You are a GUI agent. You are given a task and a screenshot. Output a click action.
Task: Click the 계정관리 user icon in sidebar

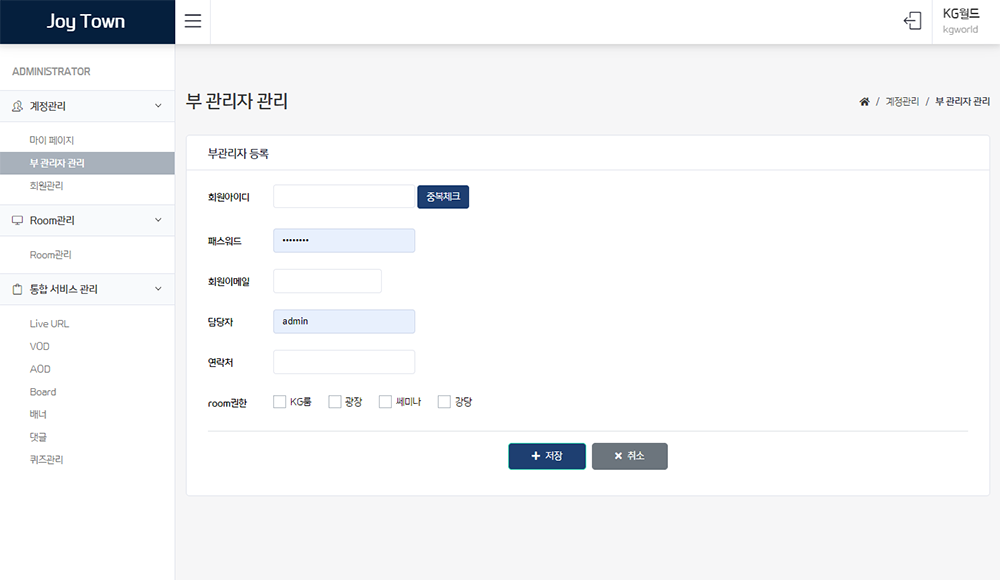(17, 106)
